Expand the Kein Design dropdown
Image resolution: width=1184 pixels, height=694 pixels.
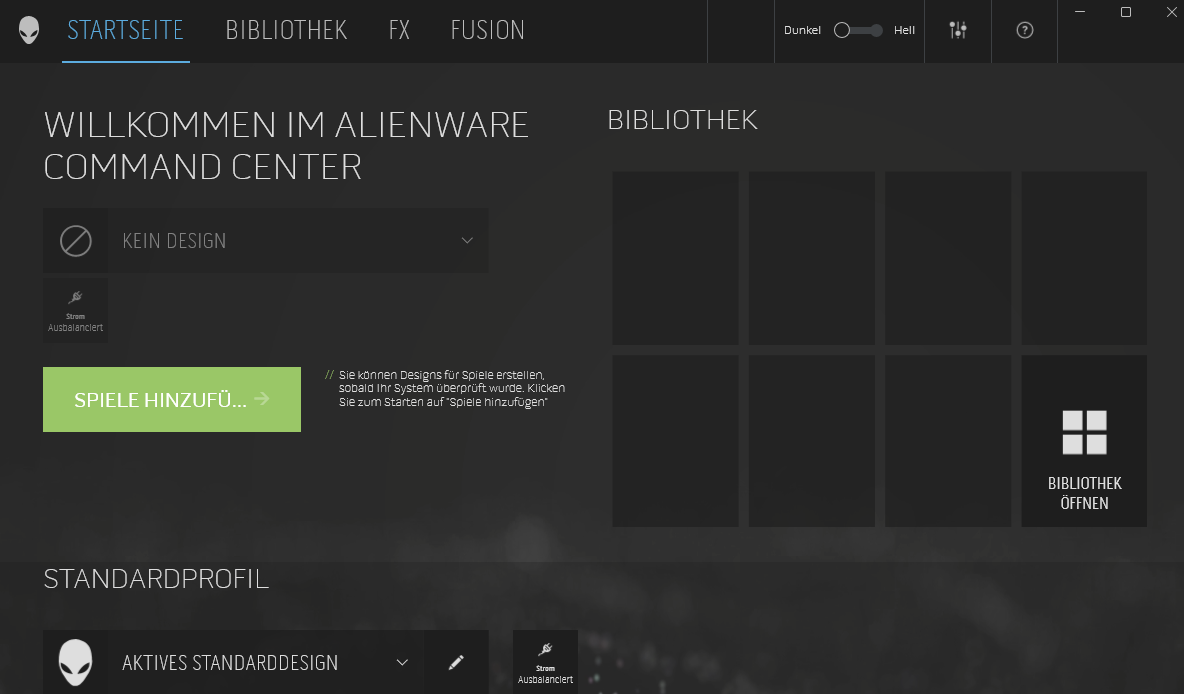pyautogui.click(x=467, y=241)
